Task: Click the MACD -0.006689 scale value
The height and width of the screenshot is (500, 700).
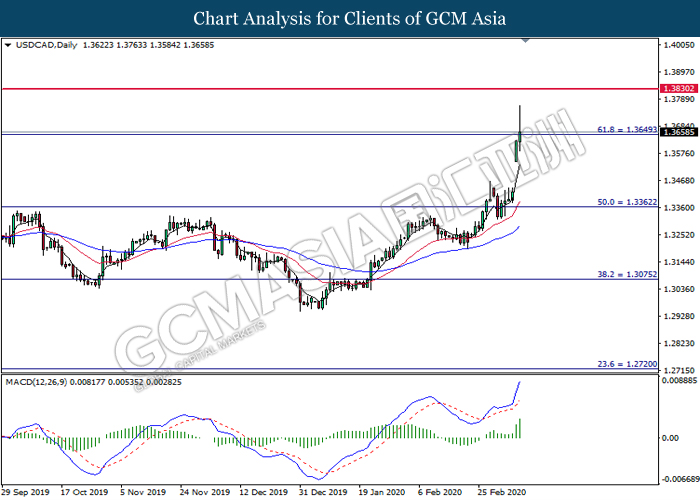Action: 680,479
